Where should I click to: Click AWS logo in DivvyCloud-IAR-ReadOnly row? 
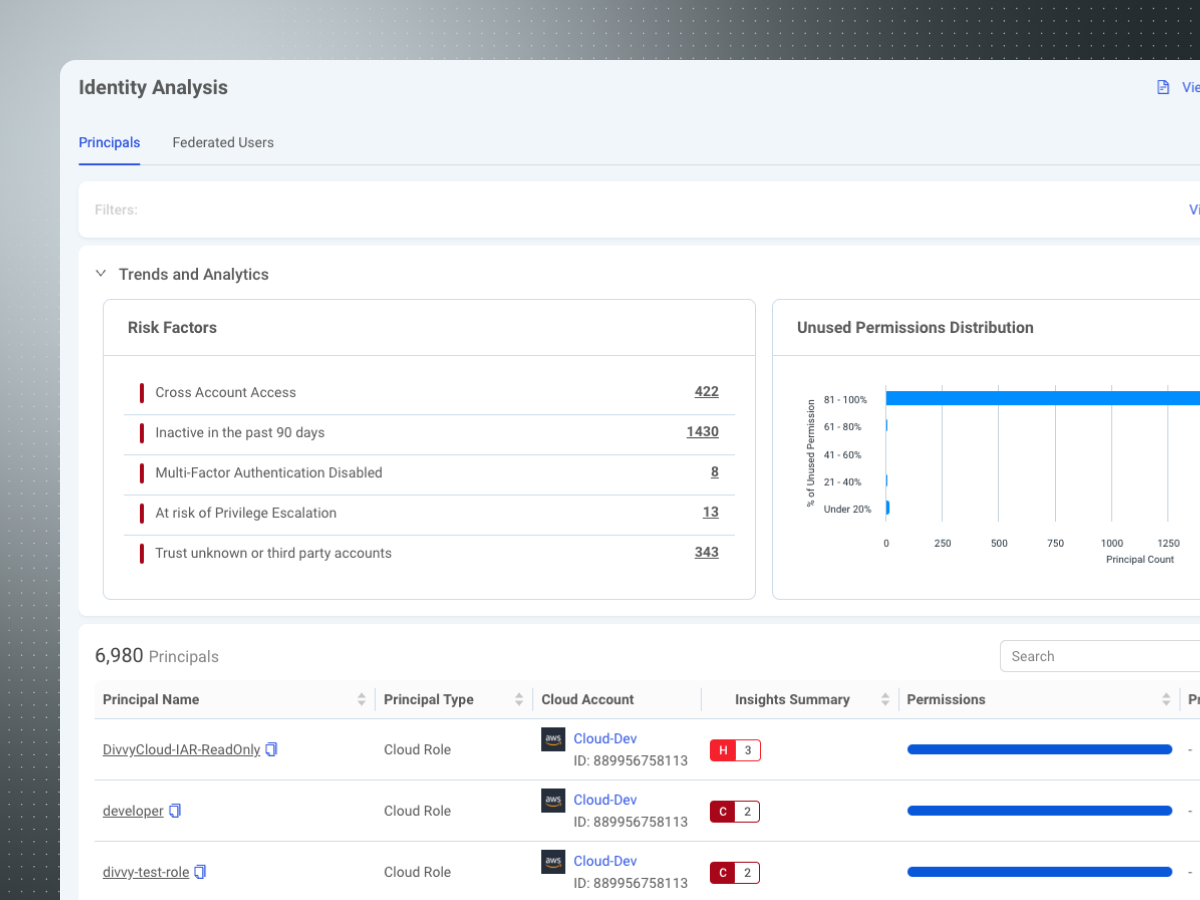pyautogui.click(x=553, y=739)
